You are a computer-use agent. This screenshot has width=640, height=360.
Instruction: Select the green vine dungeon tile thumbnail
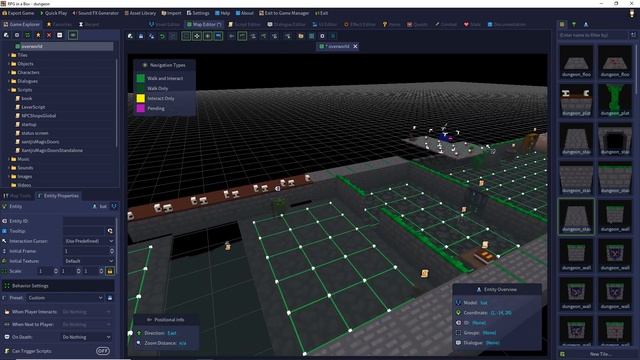click(x=615, y=100)
